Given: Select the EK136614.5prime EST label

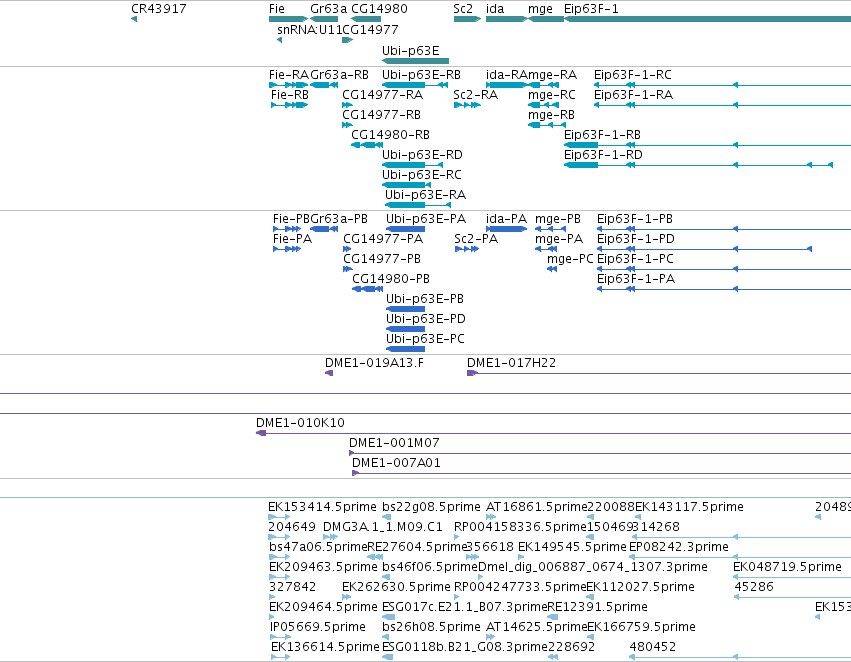Looking at the screenshot, I should coord(325,647).
